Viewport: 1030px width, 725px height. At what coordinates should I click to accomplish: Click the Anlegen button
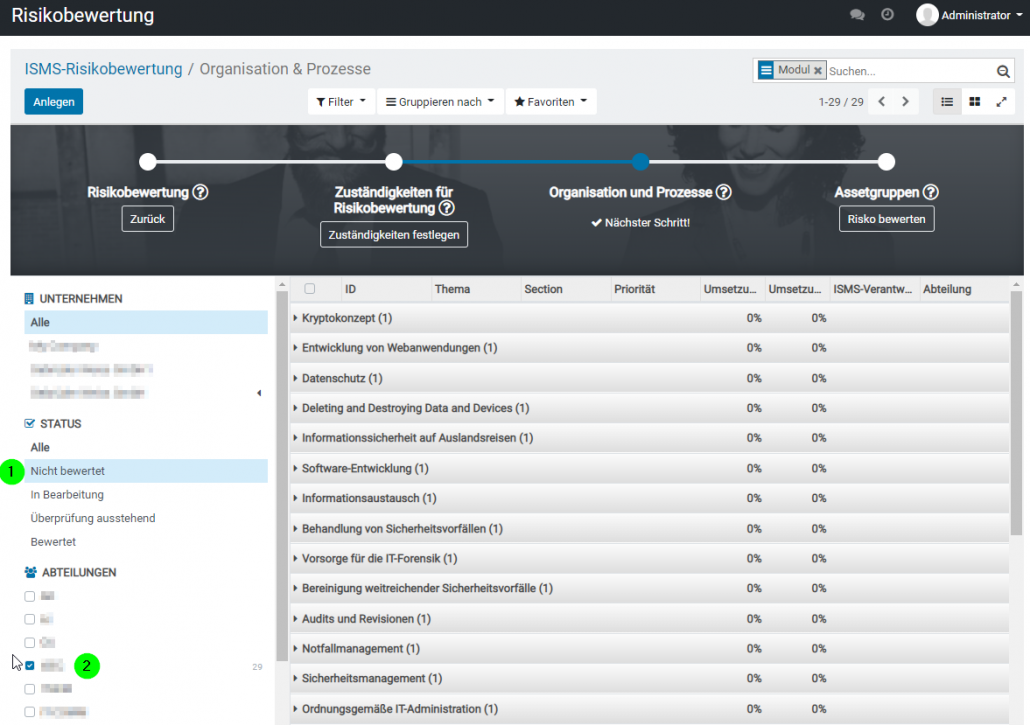pos(53,102)
